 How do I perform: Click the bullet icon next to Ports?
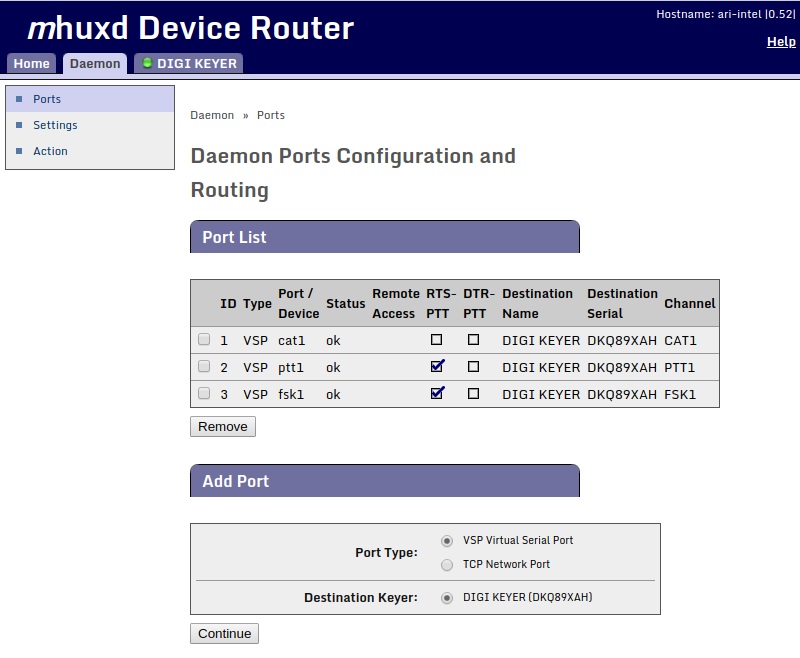19,99
